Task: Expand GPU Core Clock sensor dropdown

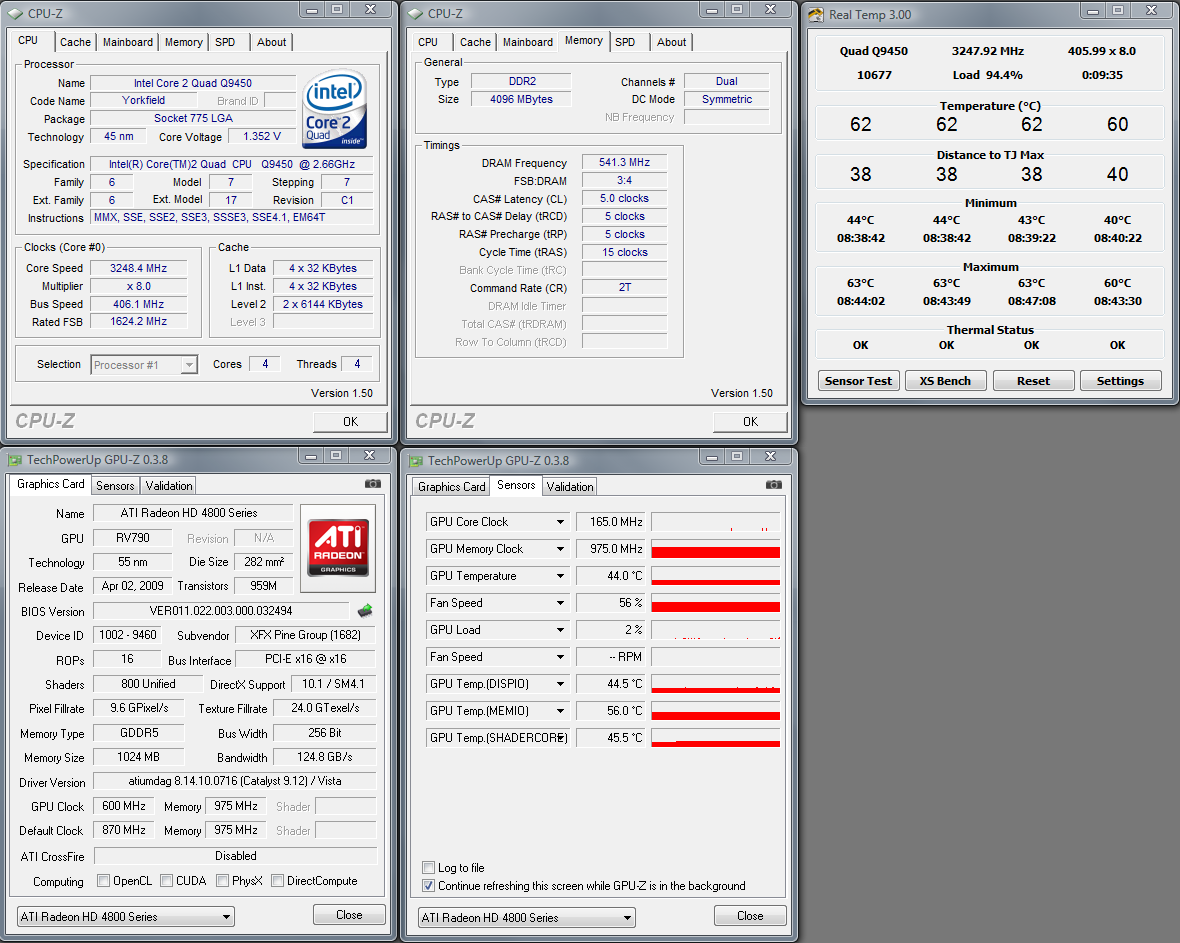Action: (x=560, y=522)
